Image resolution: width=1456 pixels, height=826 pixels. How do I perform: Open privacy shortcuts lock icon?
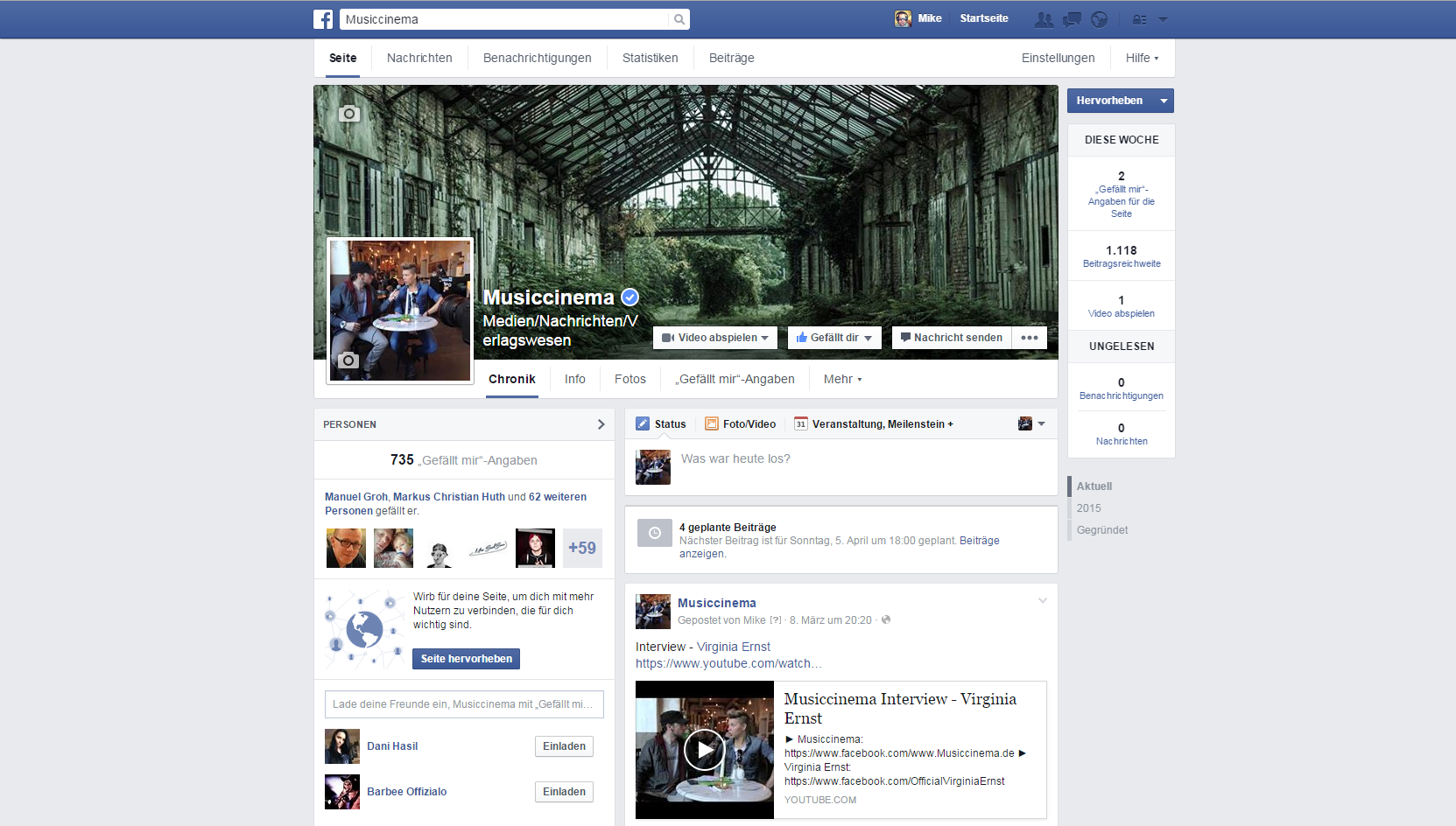[x=1139, y=19]
